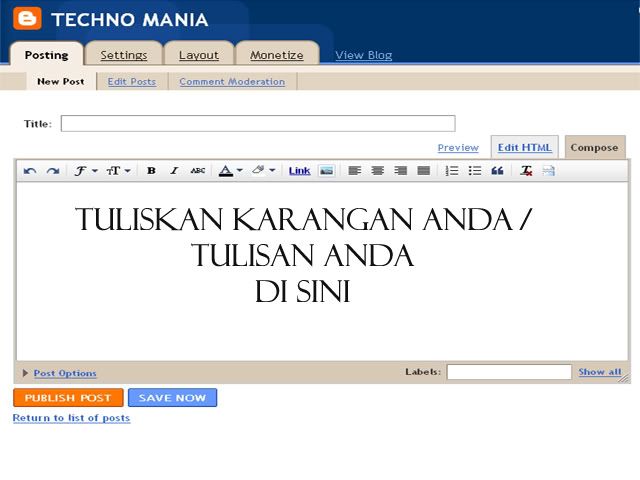The width and height of the screenshot is (640, 480).
Task: Undo the last edit
Action: tap(30, 171)
